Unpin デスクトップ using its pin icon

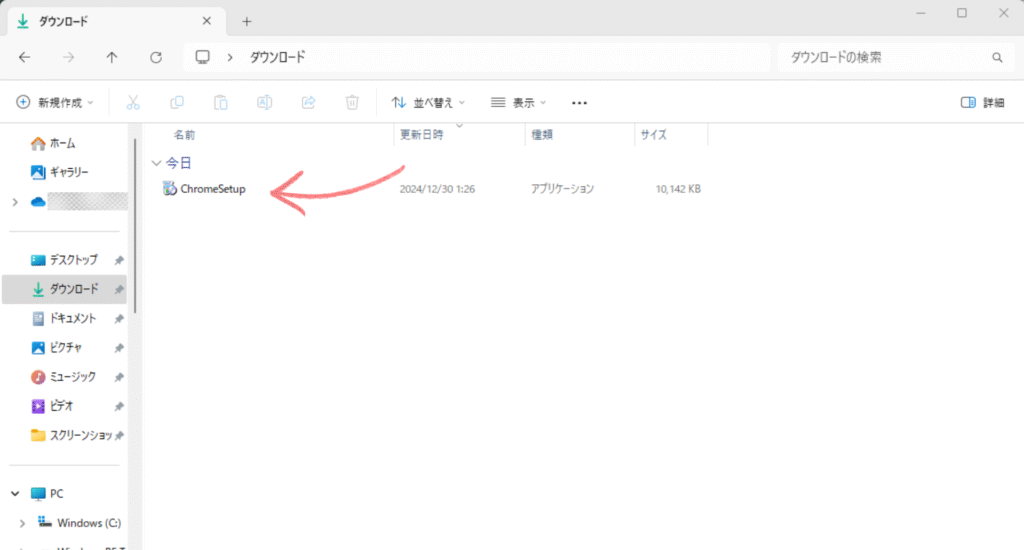click(119, 260)
